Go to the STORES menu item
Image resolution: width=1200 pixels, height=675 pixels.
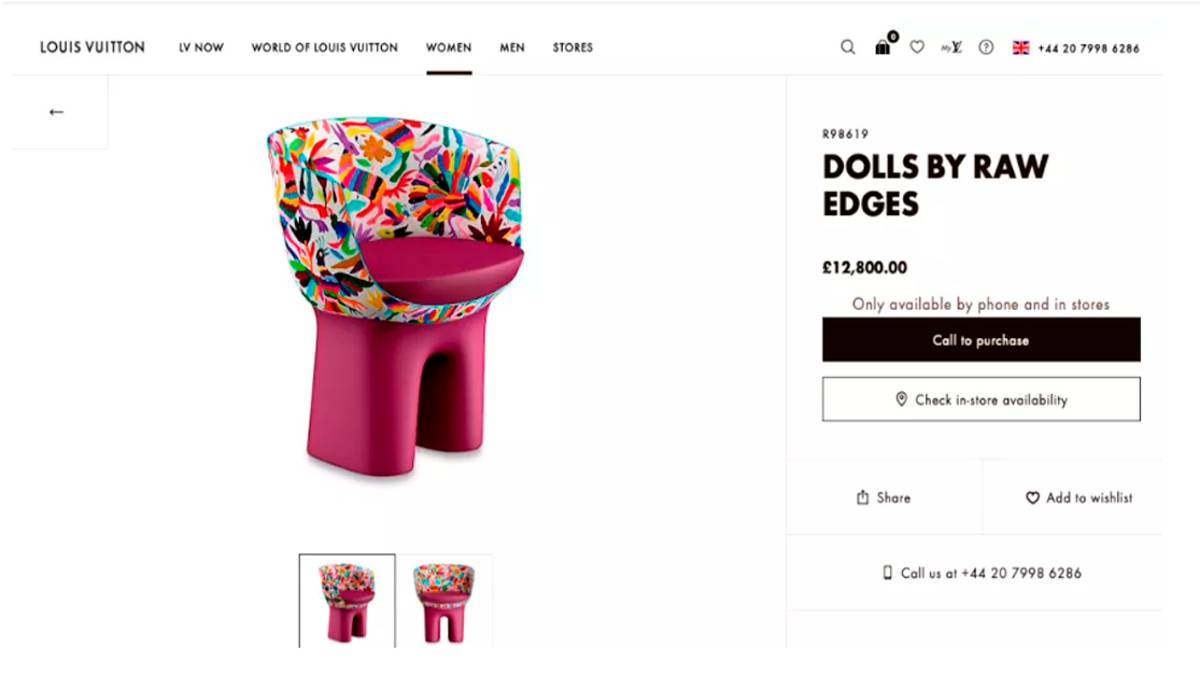coord(573,47)
